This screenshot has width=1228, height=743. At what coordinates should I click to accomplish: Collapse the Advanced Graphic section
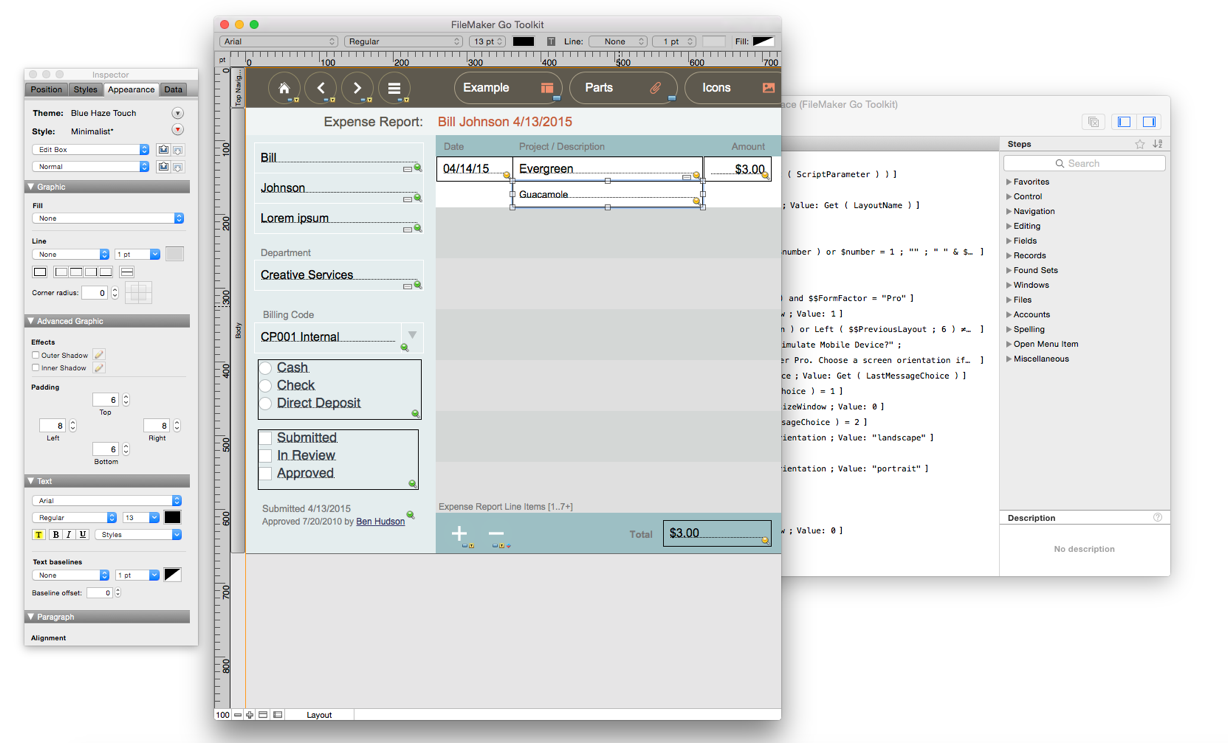click(31, 321)
